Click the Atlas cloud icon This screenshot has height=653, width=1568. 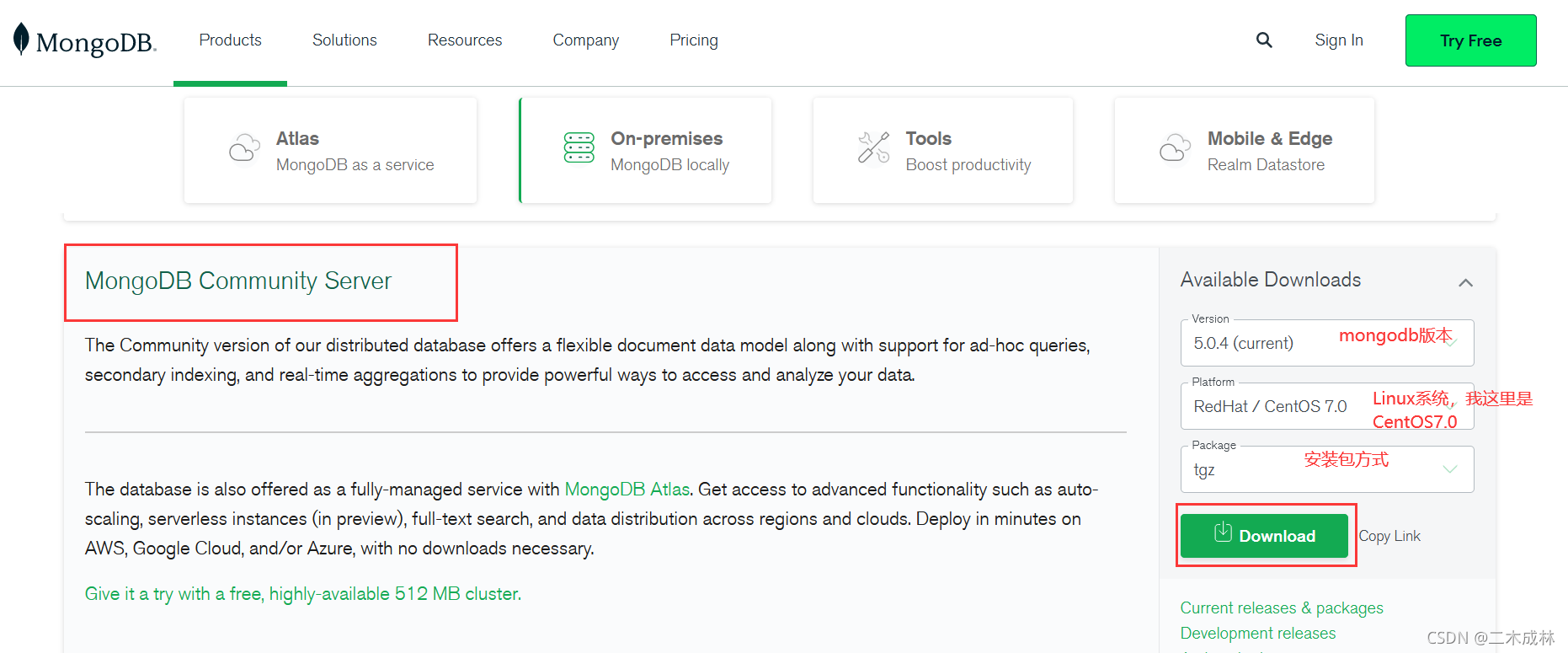point(244,149)
